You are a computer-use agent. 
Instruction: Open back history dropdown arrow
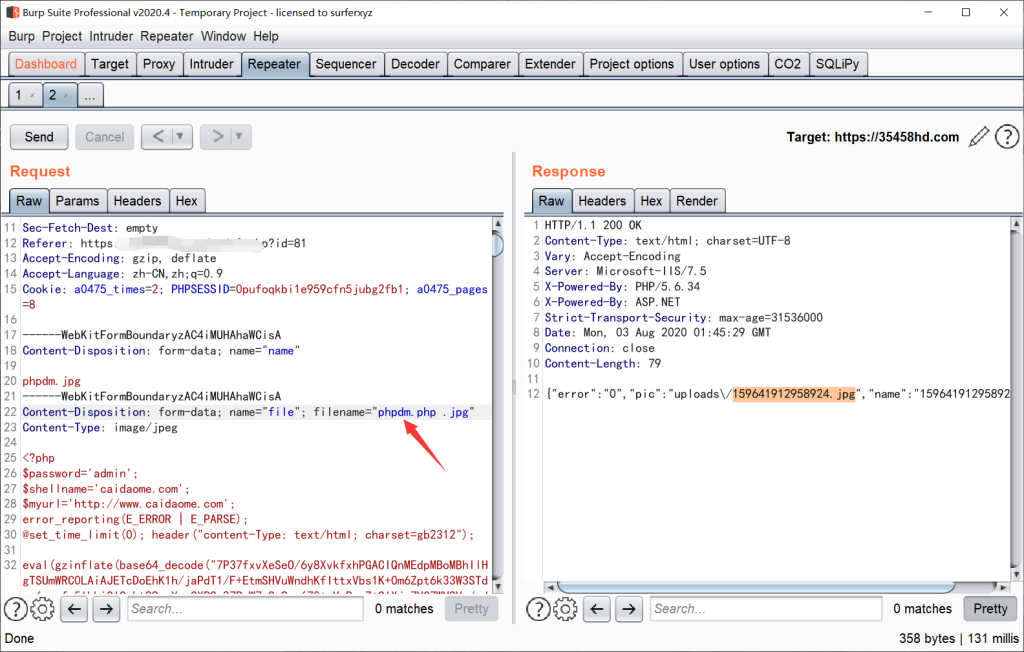(x=180, y=137)
